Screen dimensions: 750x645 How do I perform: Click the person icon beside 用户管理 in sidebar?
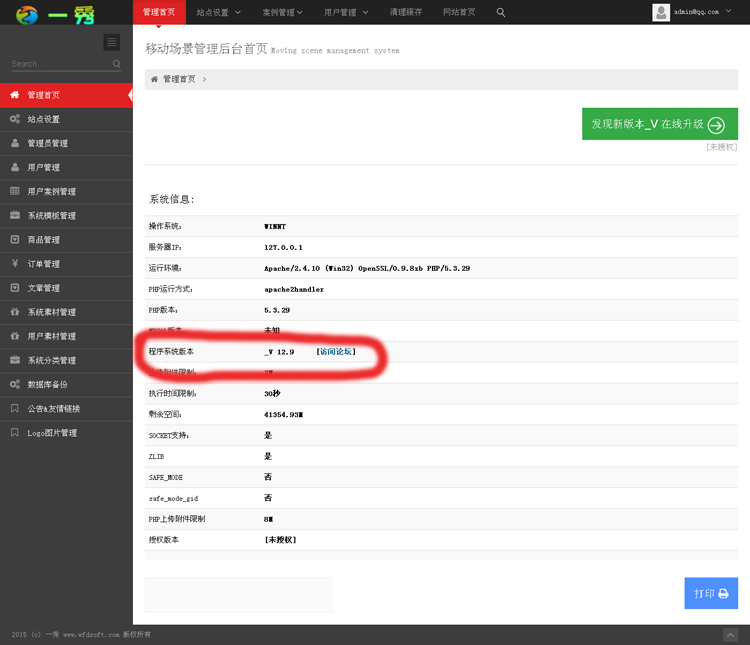15,167
